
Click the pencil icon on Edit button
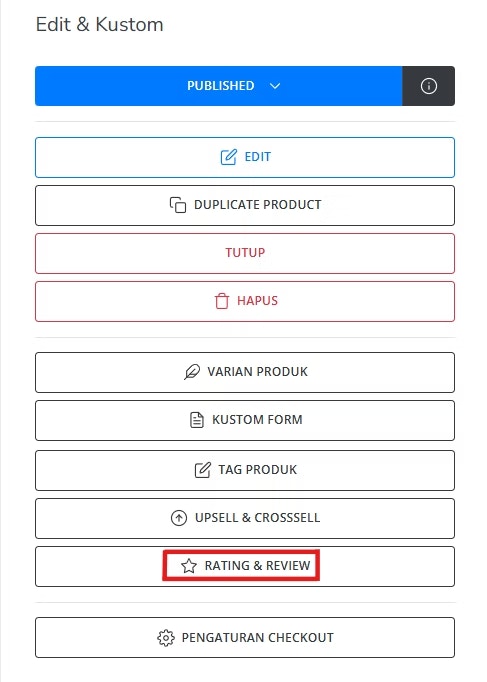click(229, 157)
